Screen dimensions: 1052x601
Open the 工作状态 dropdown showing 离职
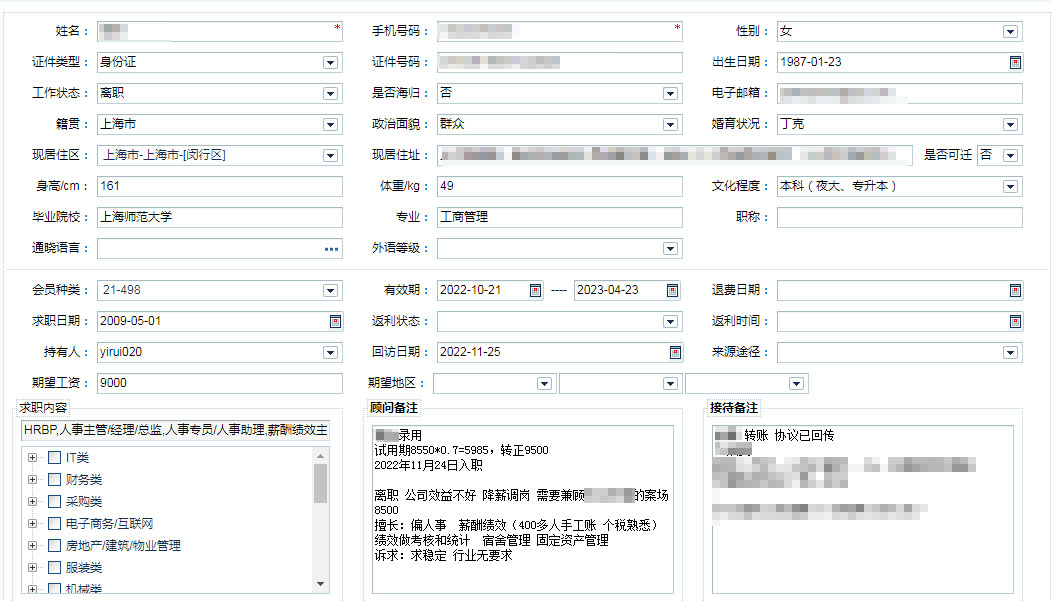click(330, 93)
